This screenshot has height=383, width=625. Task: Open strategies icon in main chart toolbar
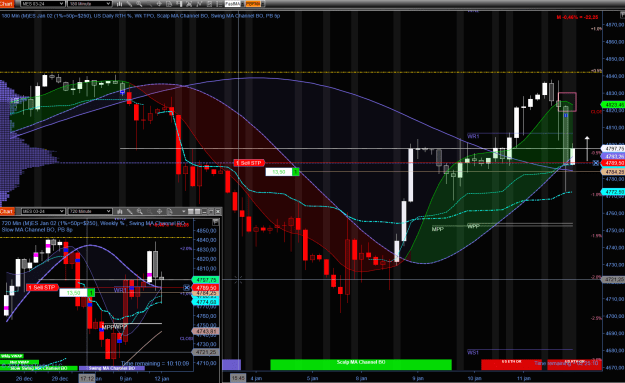pyautogui.click(x=209, y=4)
